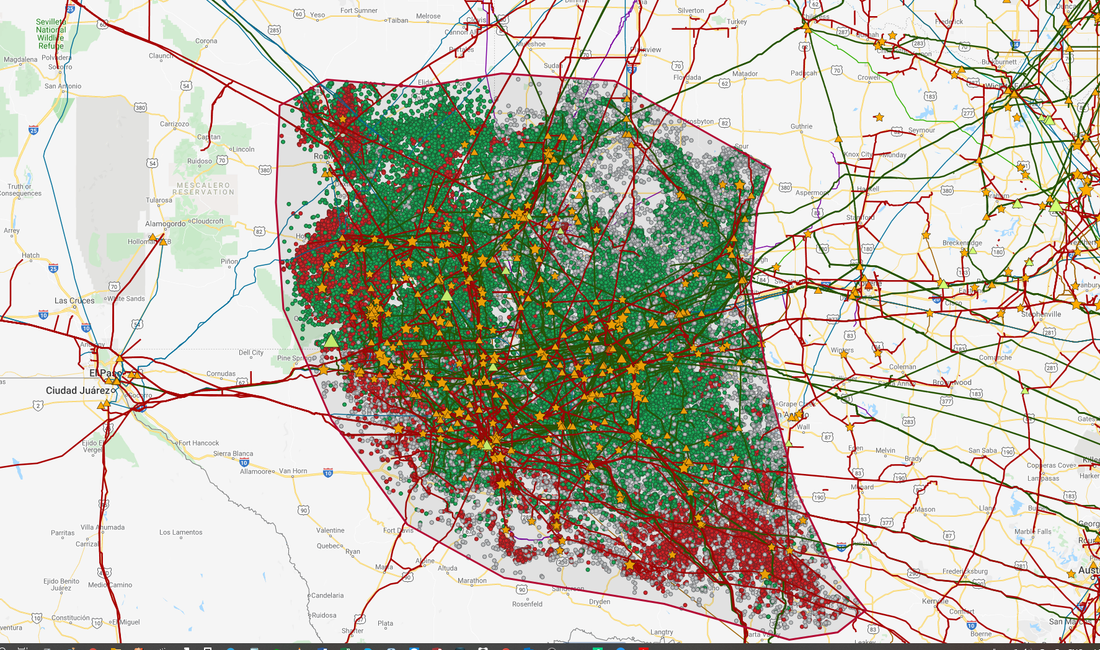The image size is (1100, 650).
Task: Click the I-25 shield near San Antonio
Action: click(33, 129)
